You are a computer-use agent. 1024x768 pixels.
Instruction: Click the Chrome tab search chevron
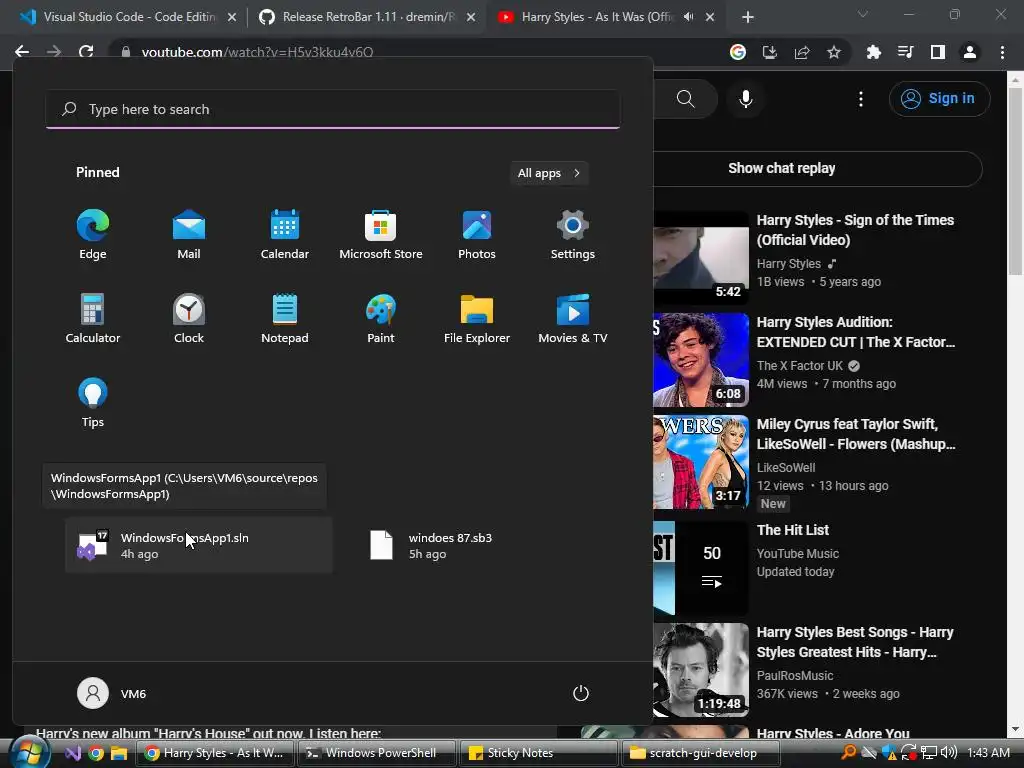pos(863,14)
